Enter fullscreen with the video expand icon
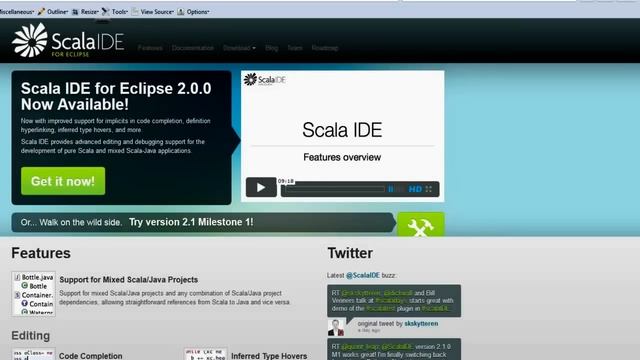640x360 pixels. pyautogui.click(x=429, y=189)
